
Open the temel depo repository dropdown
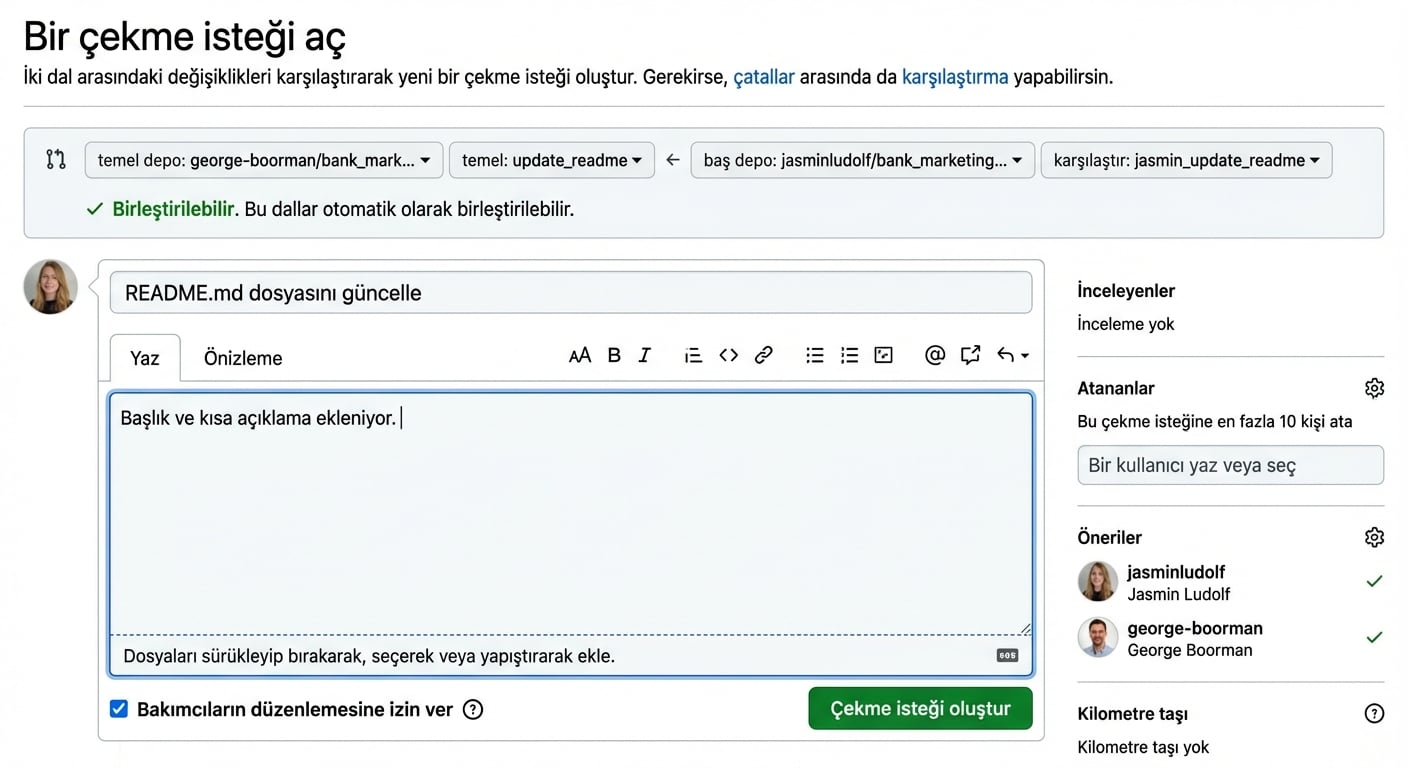pyautogui.click(x=263, y=160)
